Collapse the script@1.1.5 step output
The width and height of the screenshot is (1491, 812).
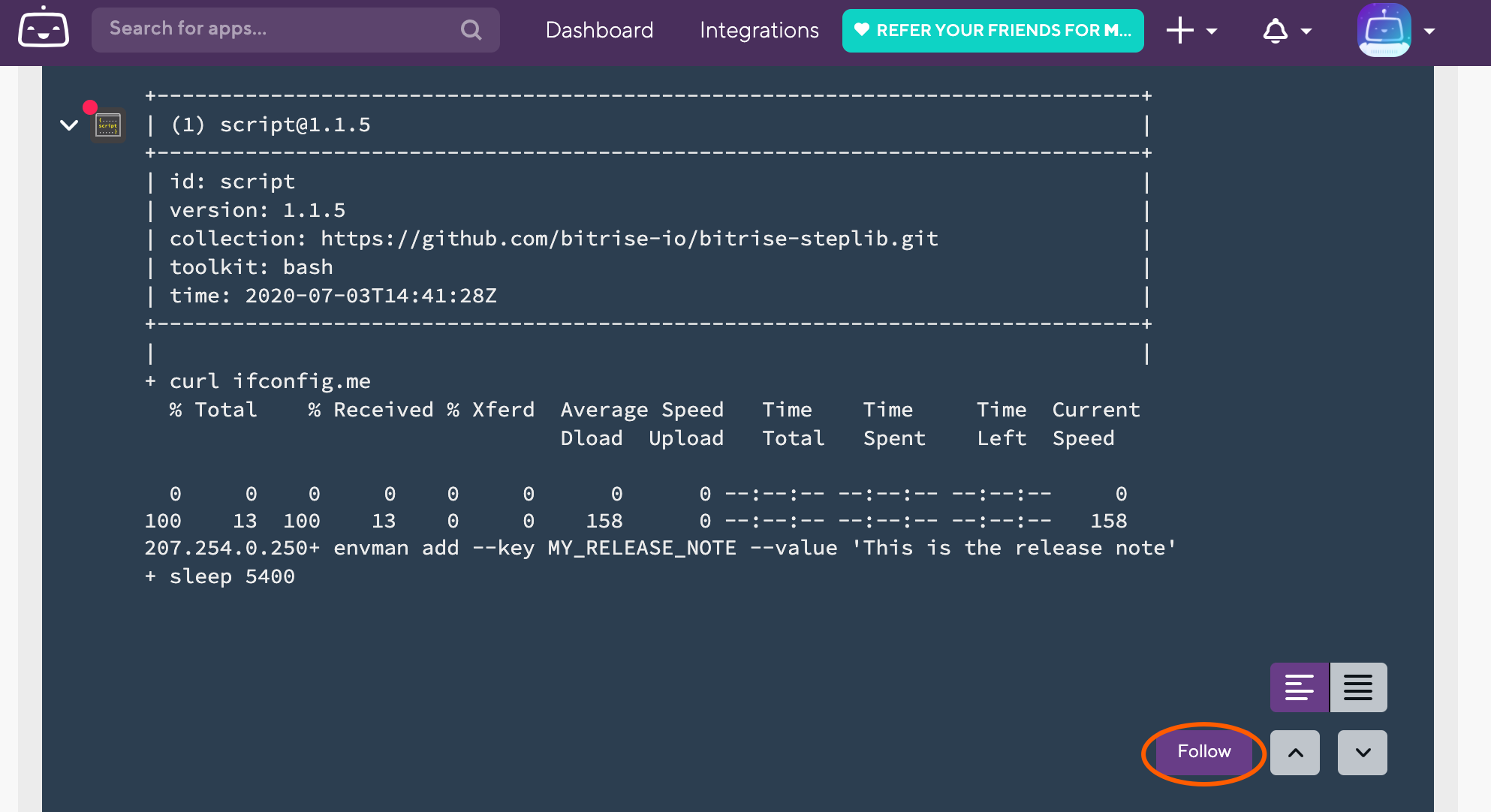69,126
